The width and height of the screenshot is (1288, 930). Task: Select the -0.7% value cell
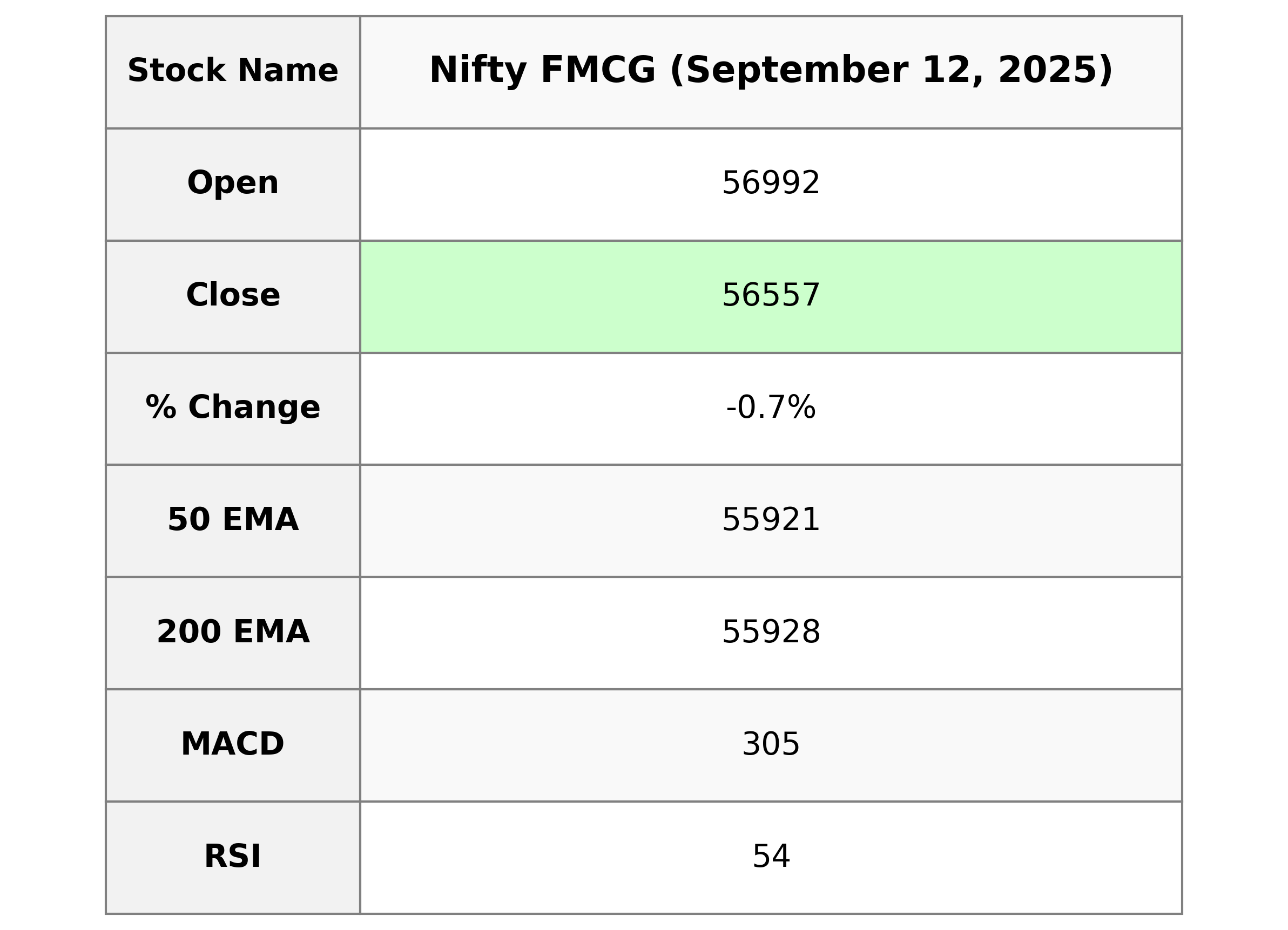tap(771, 408)
